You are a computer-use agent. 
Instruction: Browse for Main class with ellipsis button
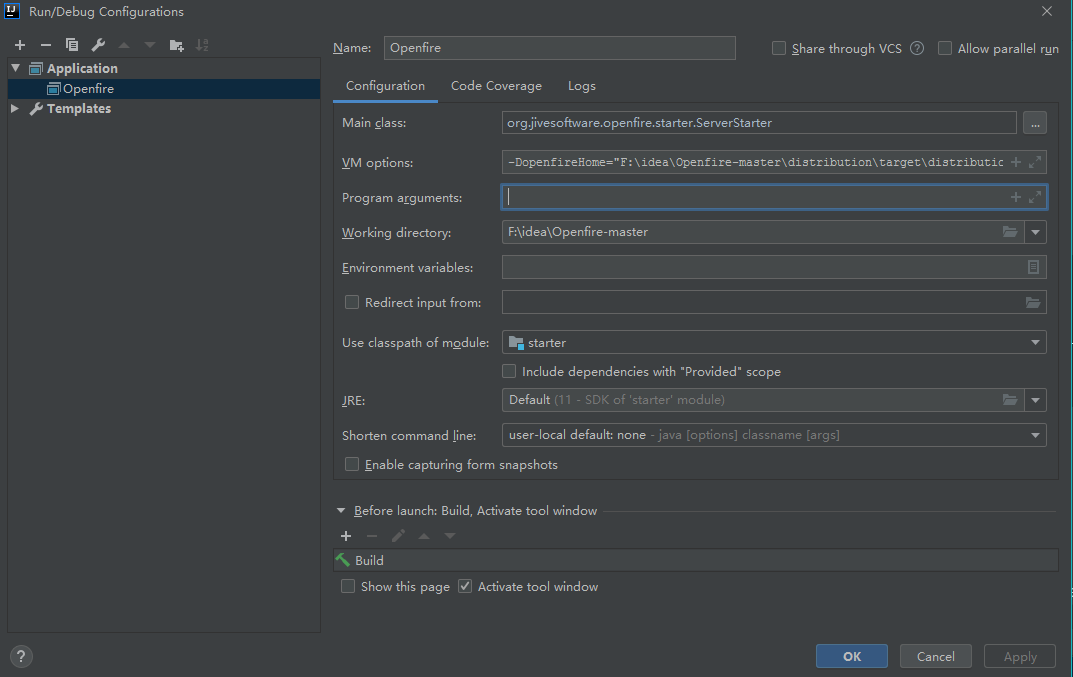1035,123
